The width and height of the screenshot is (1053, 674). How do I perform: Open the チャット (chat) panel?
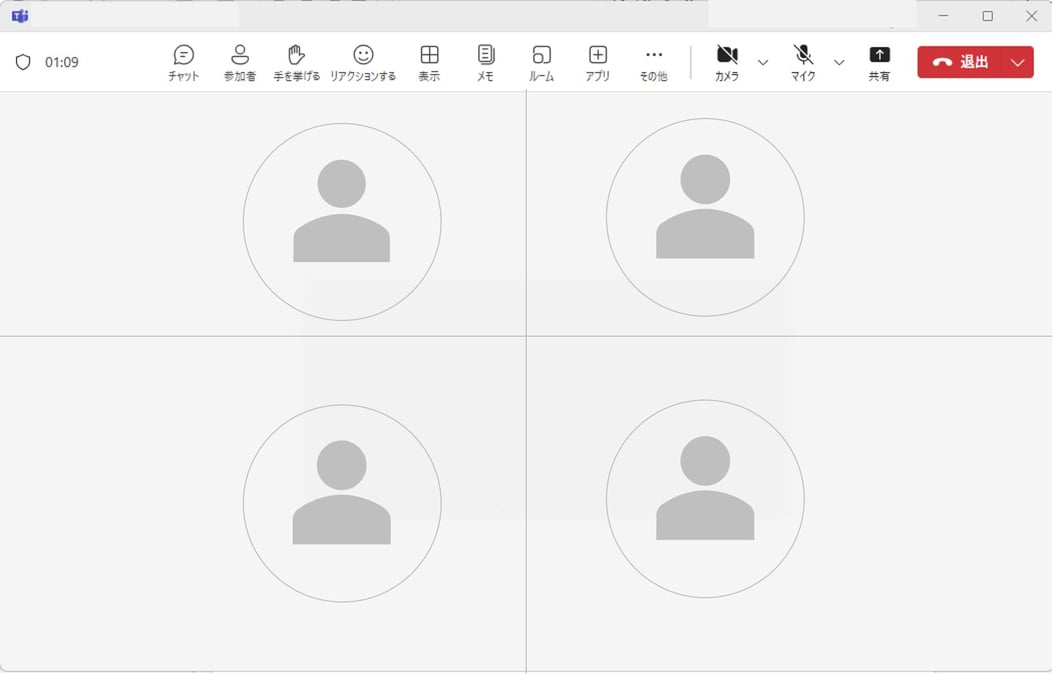[183, 63]
